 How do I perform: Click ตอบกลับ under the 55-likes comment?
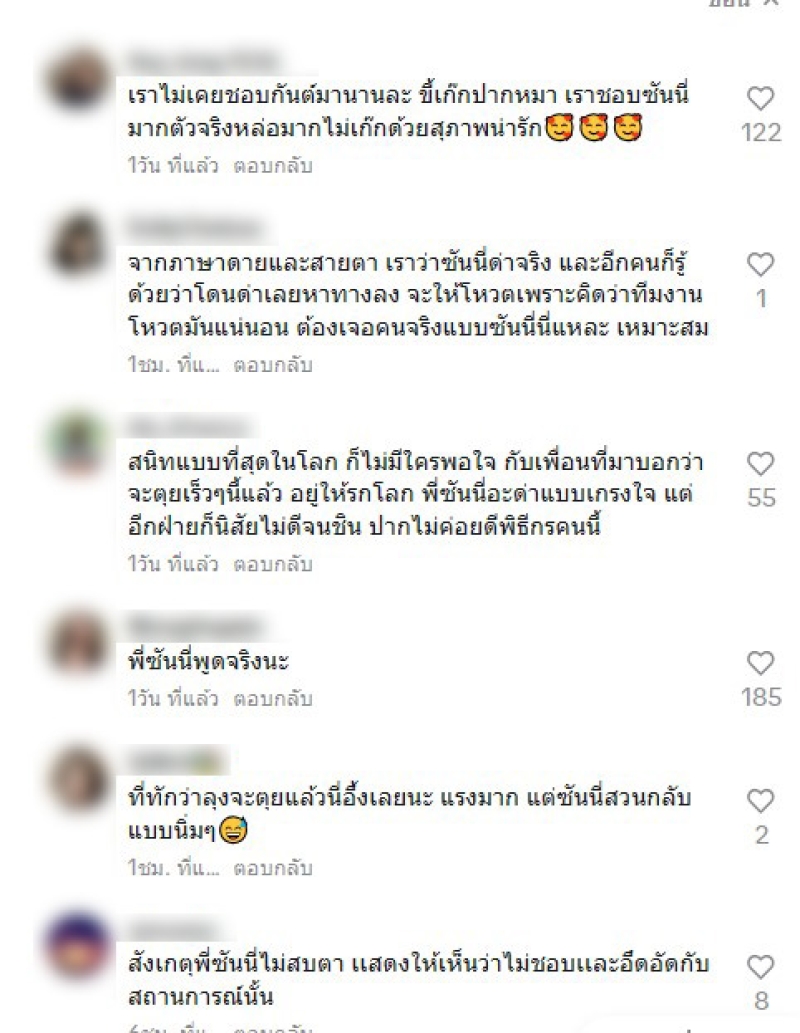pyautogui.click(x=273, y=565)
